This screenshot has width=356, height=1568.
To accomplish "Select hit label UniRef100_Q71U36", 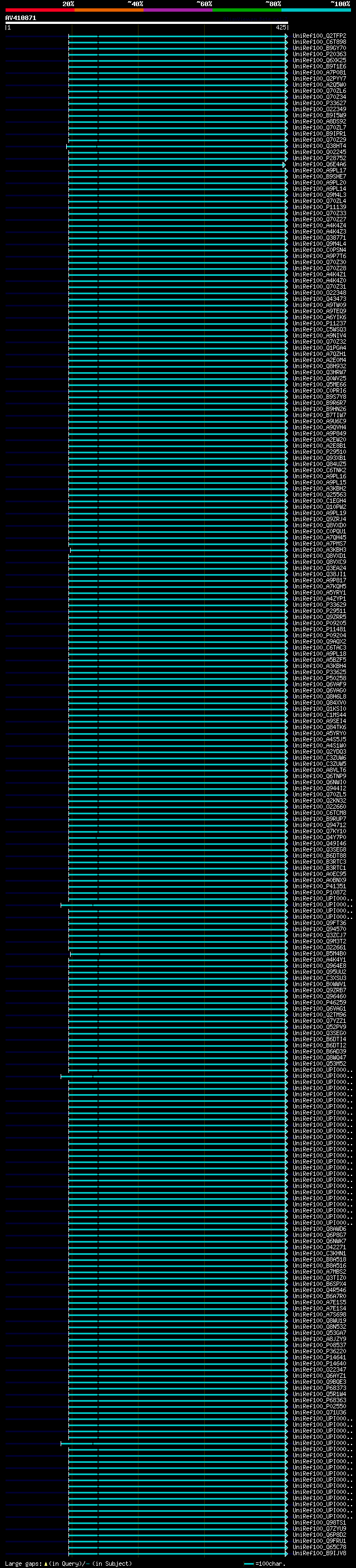I will pos(319,1413).
